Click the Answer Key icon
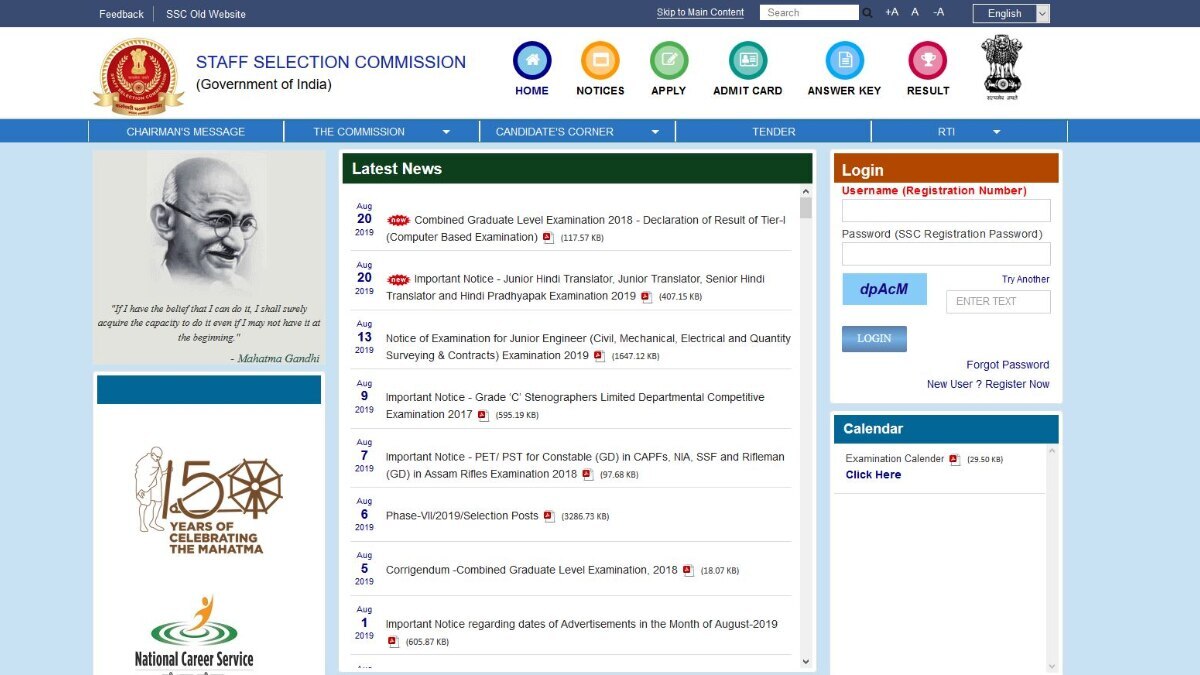The width and height of the screenshot is (1200, 675). pyautogui.click(x=844, y=61)
